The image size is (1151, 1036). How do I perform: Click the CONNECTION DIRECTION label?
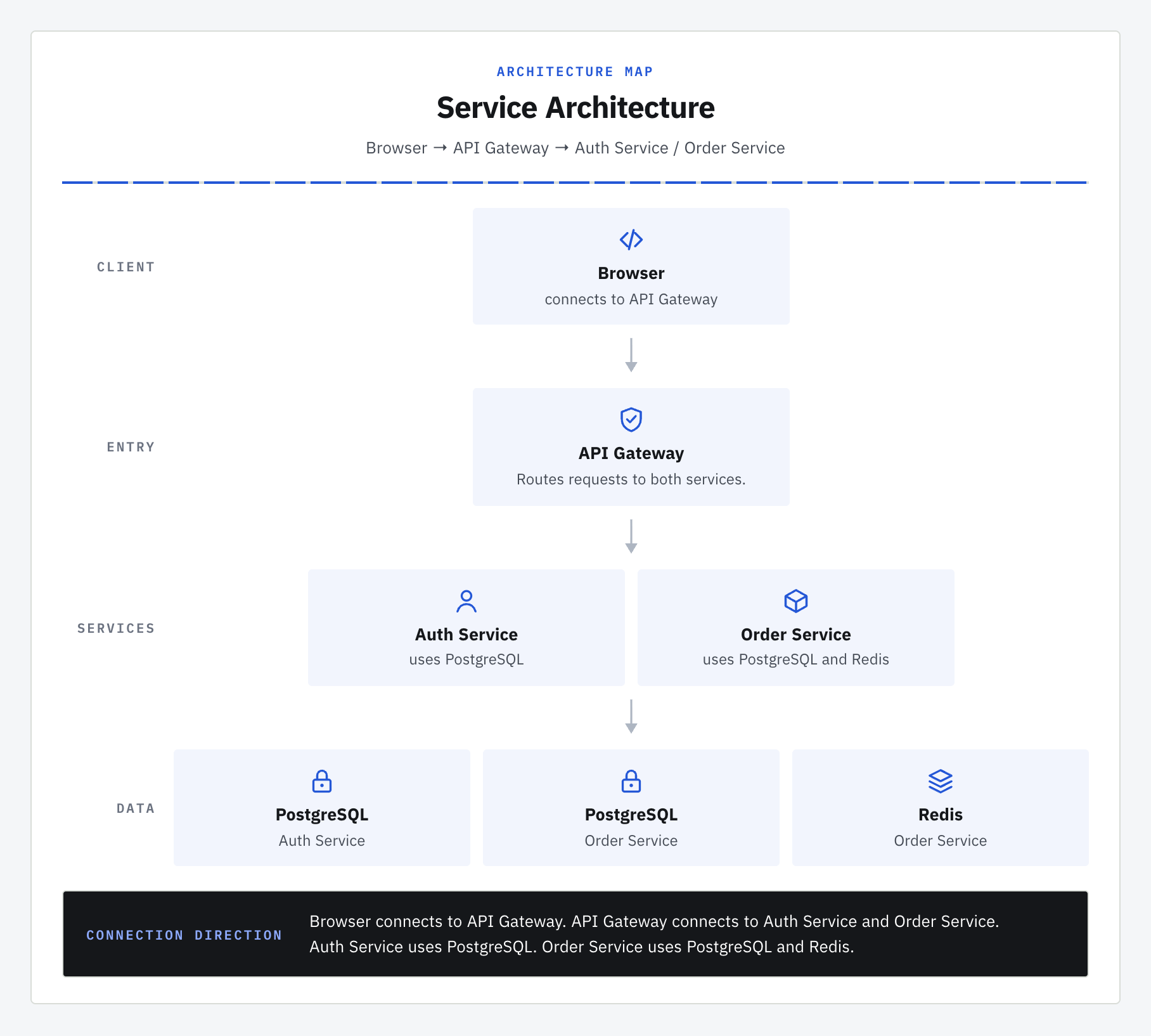[184, 935]
